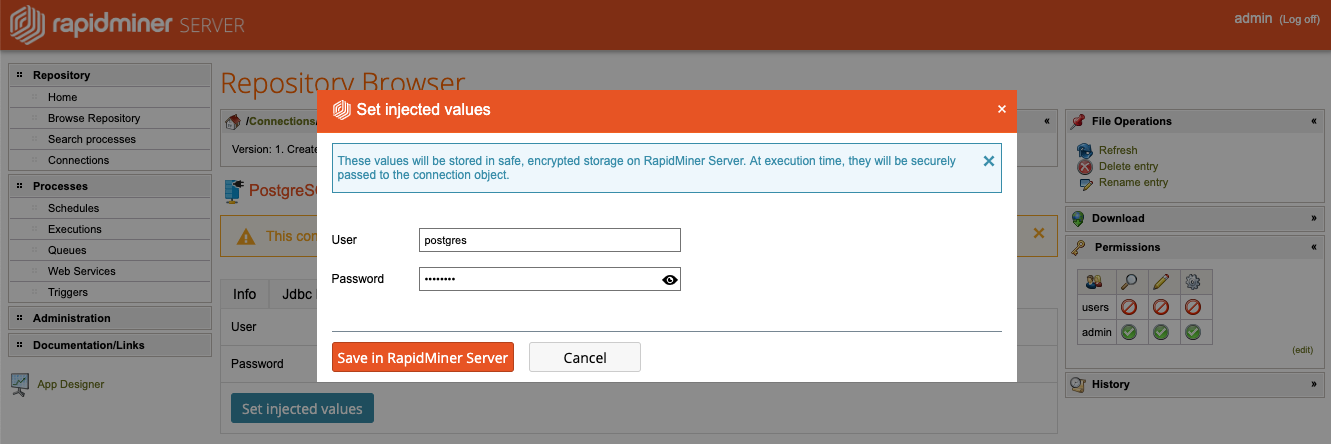Expand the History panel
The height and width of the screenshot is (444, 1331).
[1313, 384]
